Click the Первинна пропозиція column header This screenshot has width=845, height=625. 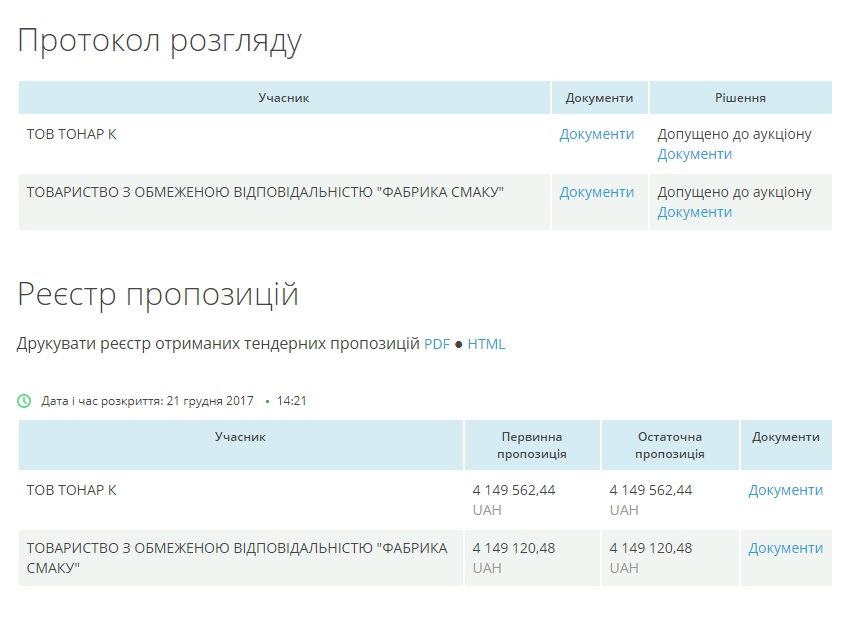click(532, 445)
